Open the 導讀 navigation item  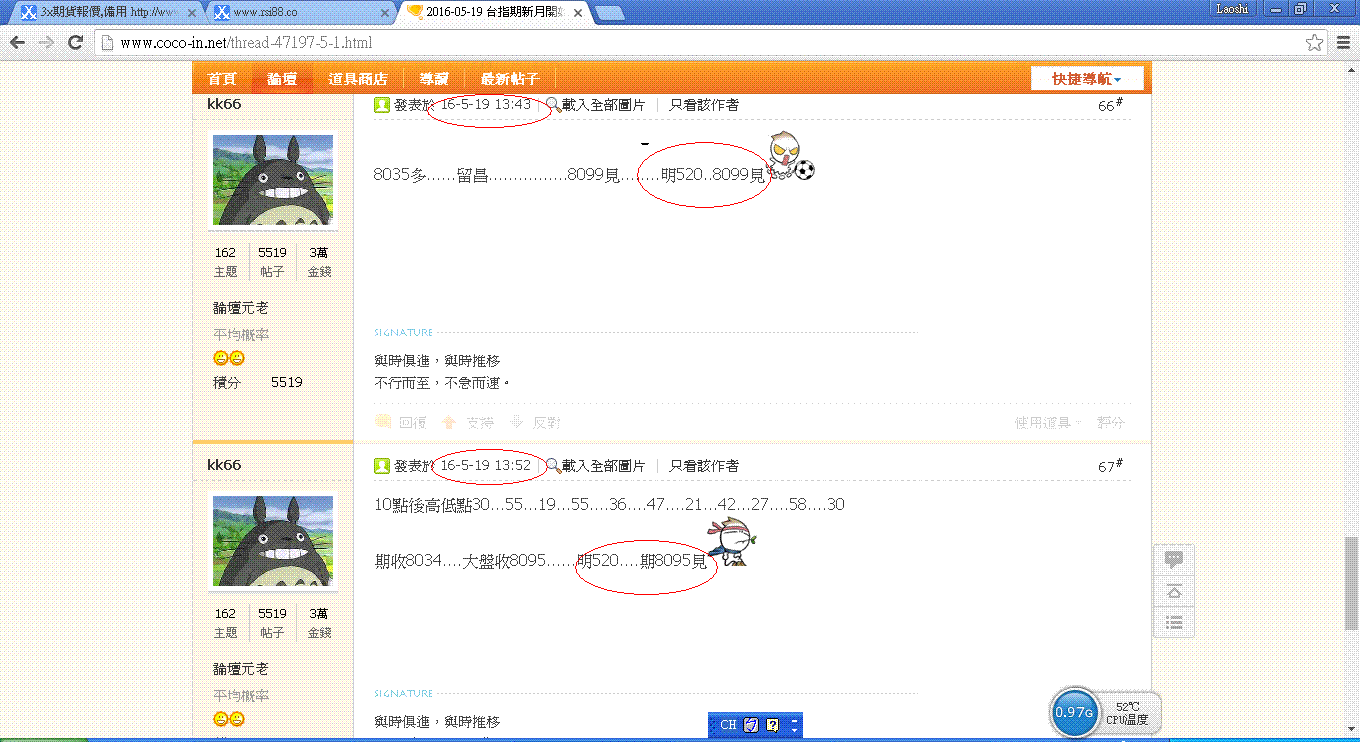click(x=434, y=79)
